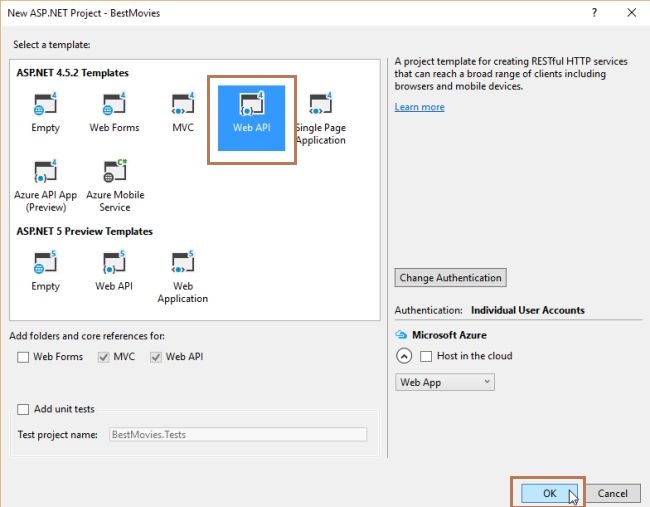Click the Change Authentication button
The width and height of the screenshot is (650, 507).
[x=450, y=278]
